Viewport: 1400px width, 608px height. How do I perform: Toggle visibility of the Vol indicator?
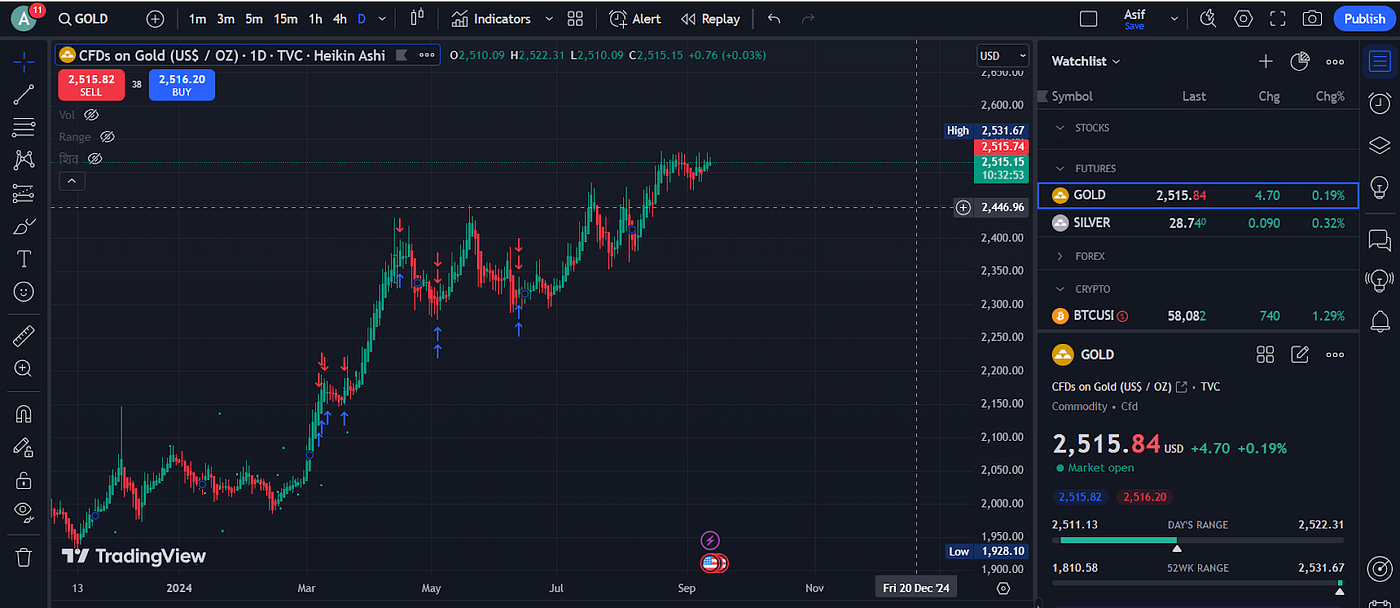[90, 115]
